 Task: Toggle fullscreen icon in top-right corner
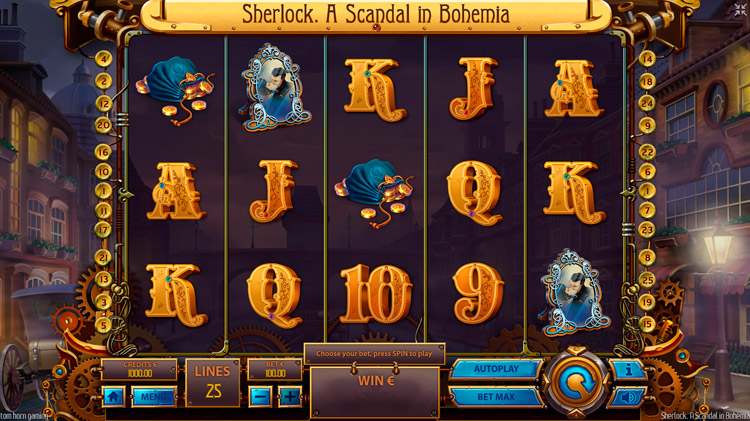(x=741, y=10)
